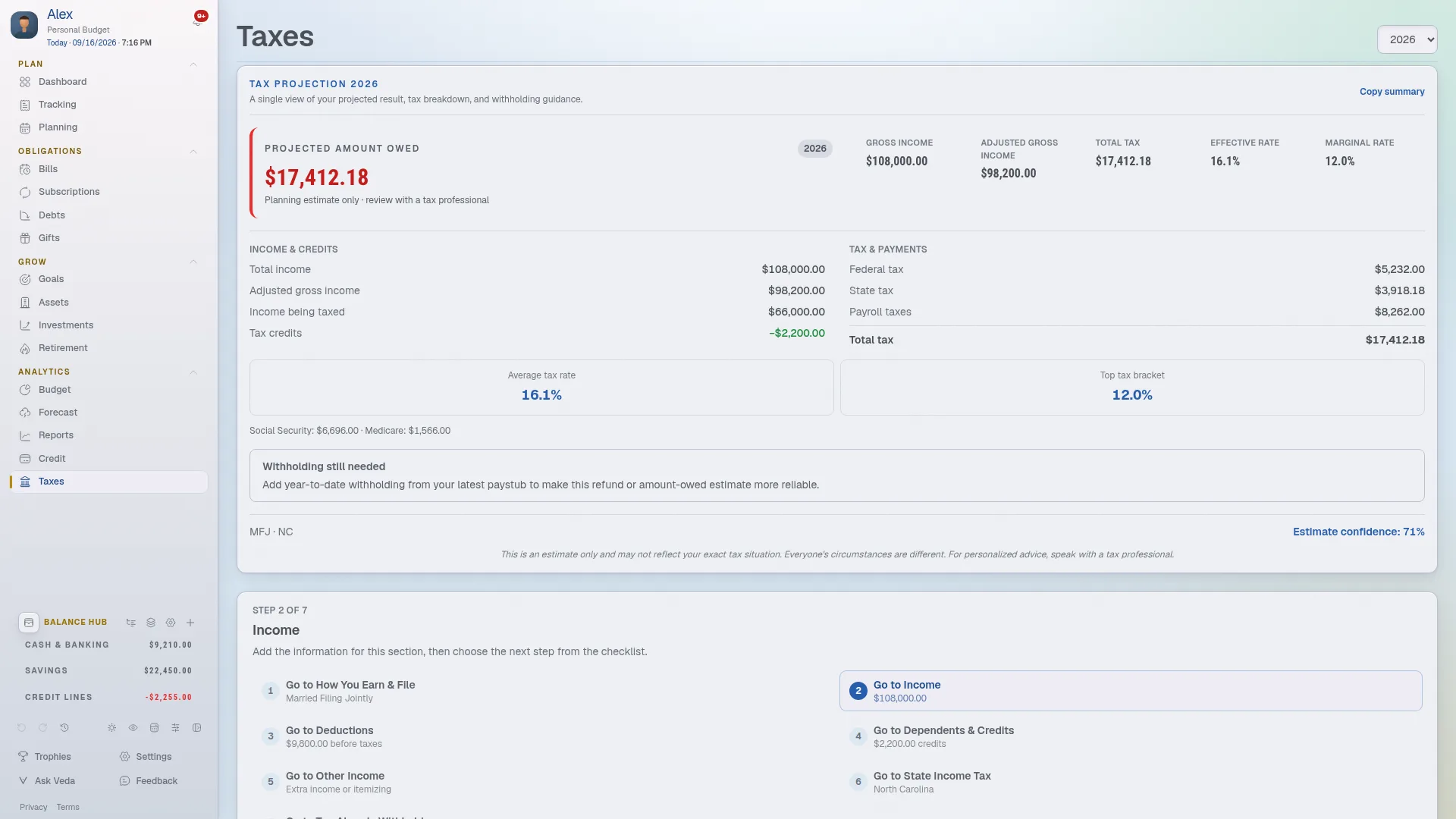Click the redo arrow icon
Image resolution: width=1456 pixels, height=819 pixels.
pyautogui.click(x=42, y=728)
